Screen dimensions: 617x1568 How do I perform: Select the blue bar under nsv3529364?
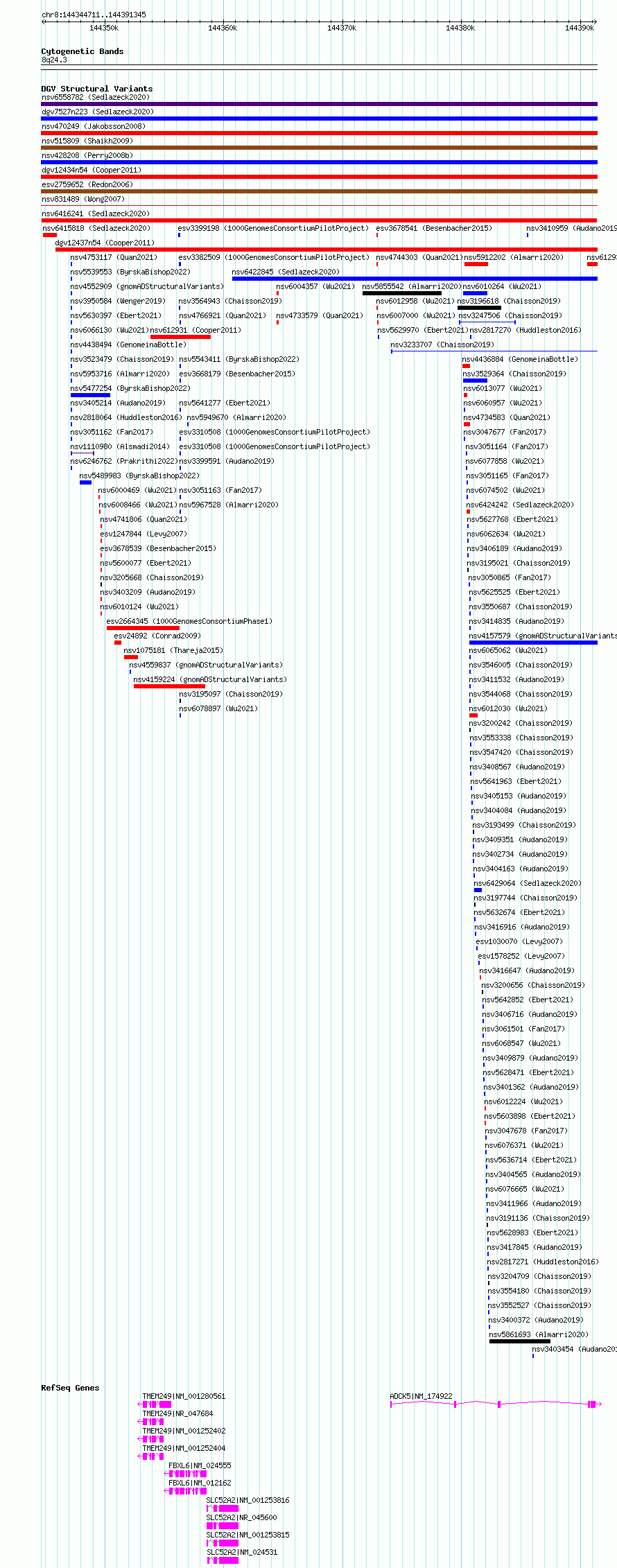click(x=475, y=381)
